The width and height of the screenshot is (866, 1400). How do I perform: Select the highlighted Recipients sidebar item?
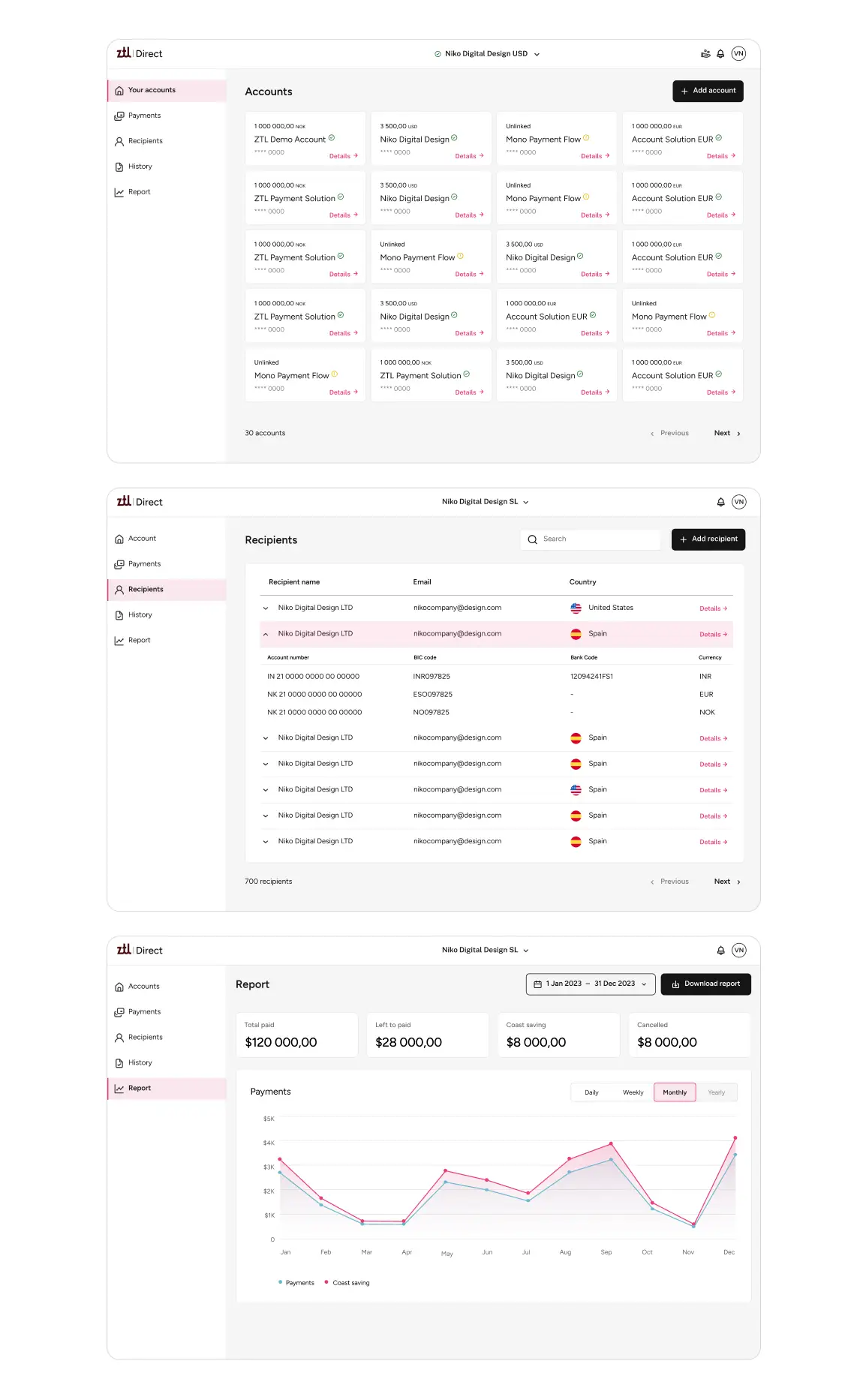click(x=146, y=590)
